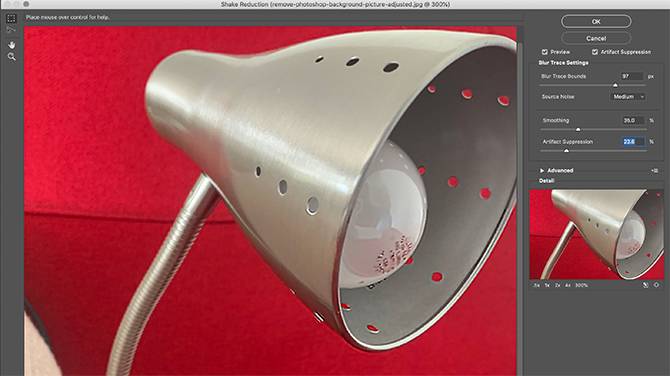Select the Blur Estimation tool
The image size is (670, 376).
pyautogui.click(x=12, y=18)
